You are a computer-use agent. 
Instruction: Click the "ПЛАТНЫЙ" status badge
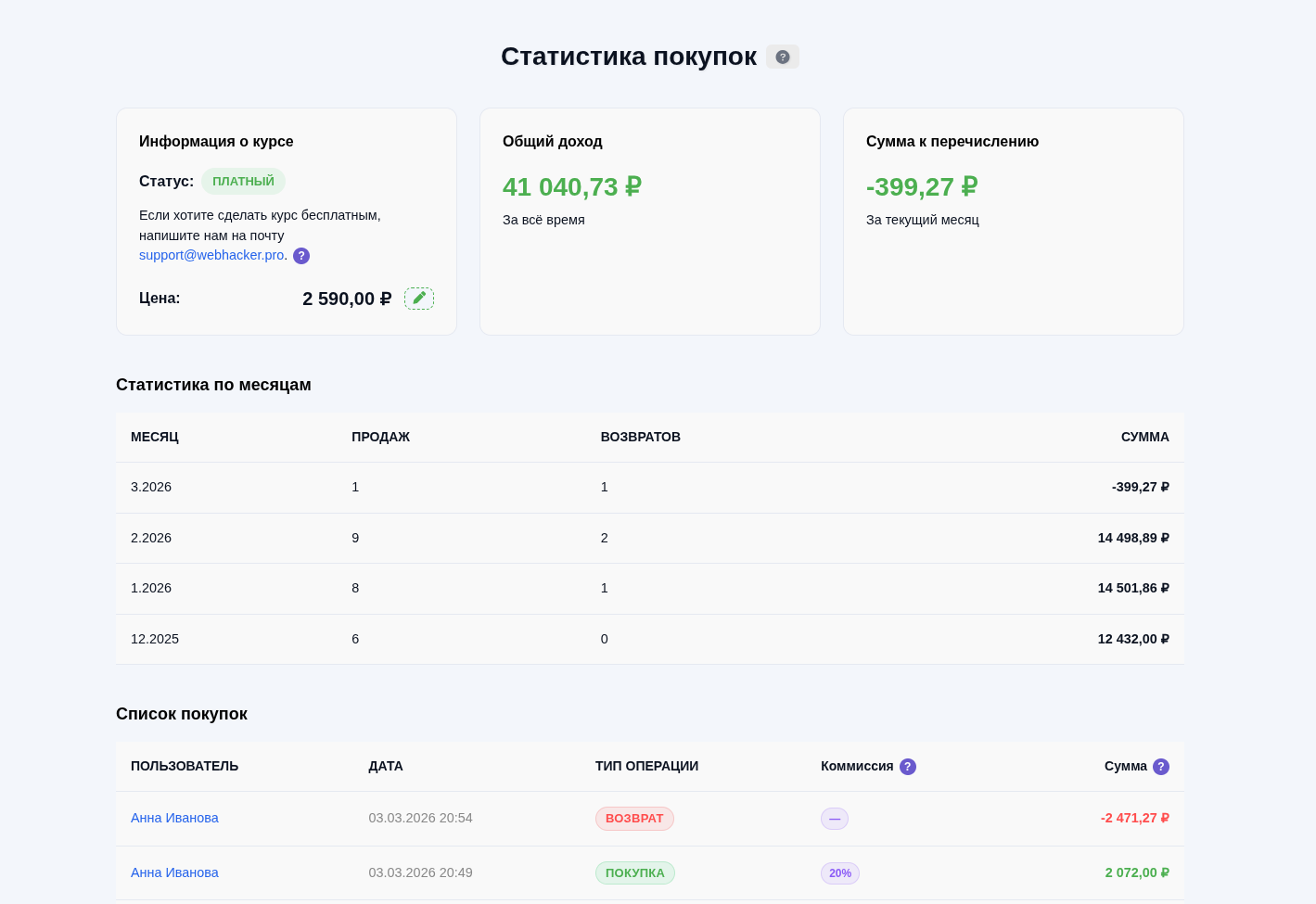pos(243,181)
